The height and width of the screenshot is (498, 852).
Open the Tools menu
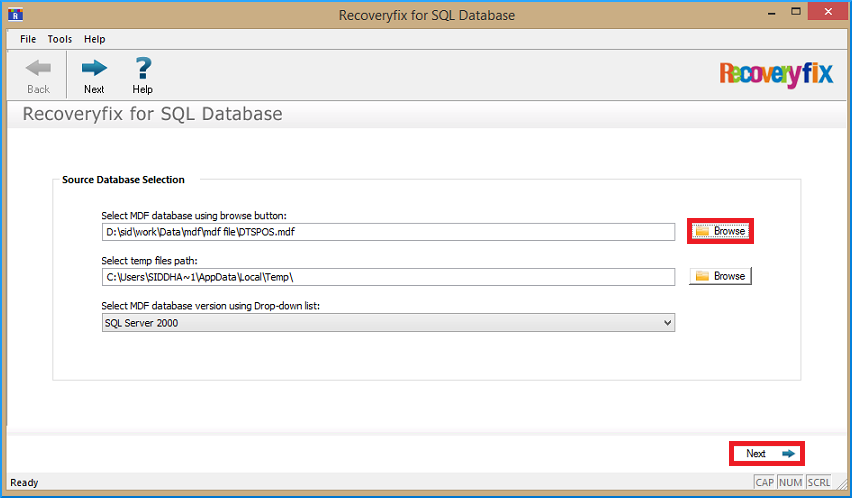point(60,39)
